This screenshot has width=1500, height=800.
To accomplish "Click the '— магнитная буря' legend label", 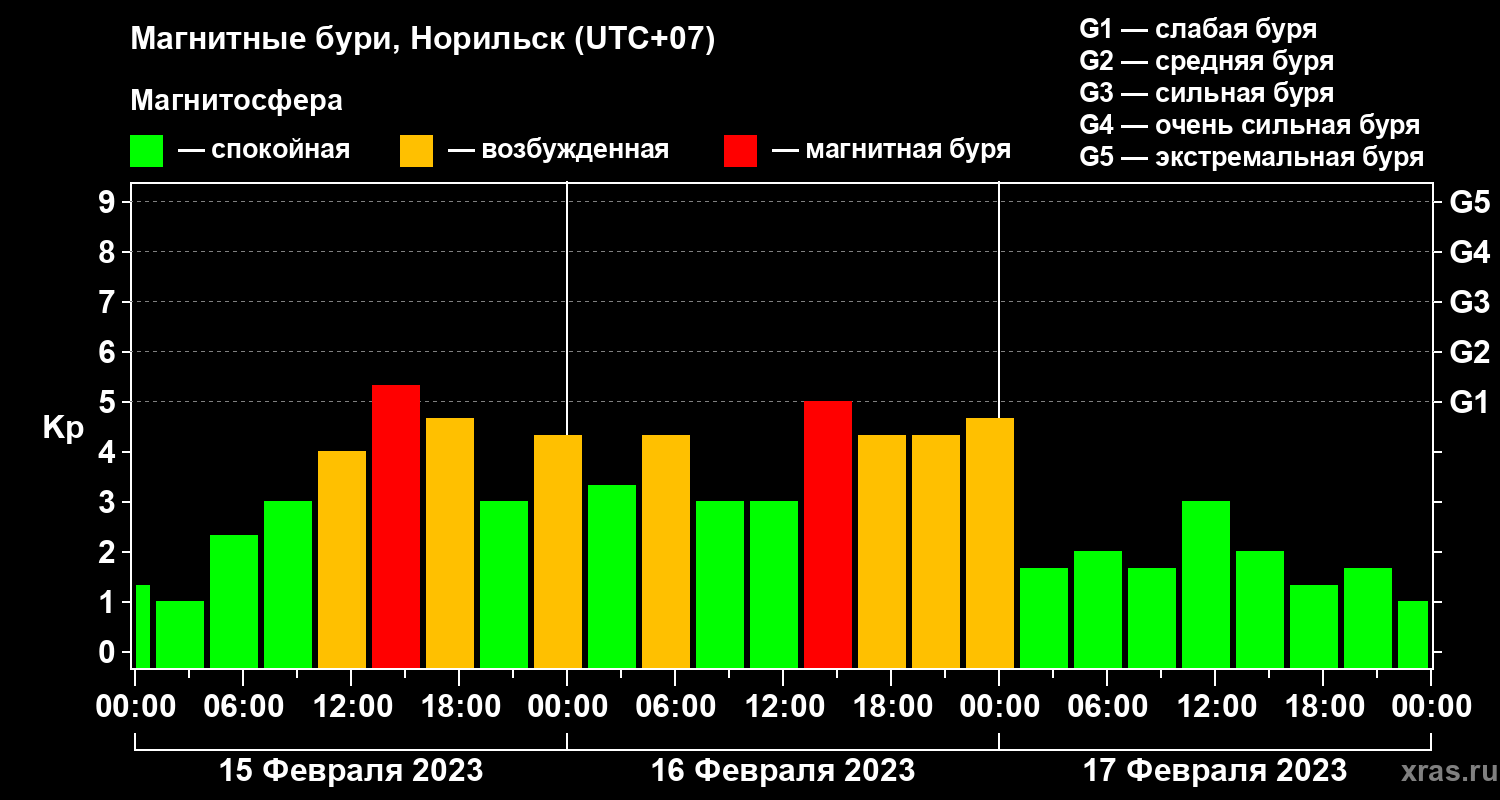I will [892, 150].
